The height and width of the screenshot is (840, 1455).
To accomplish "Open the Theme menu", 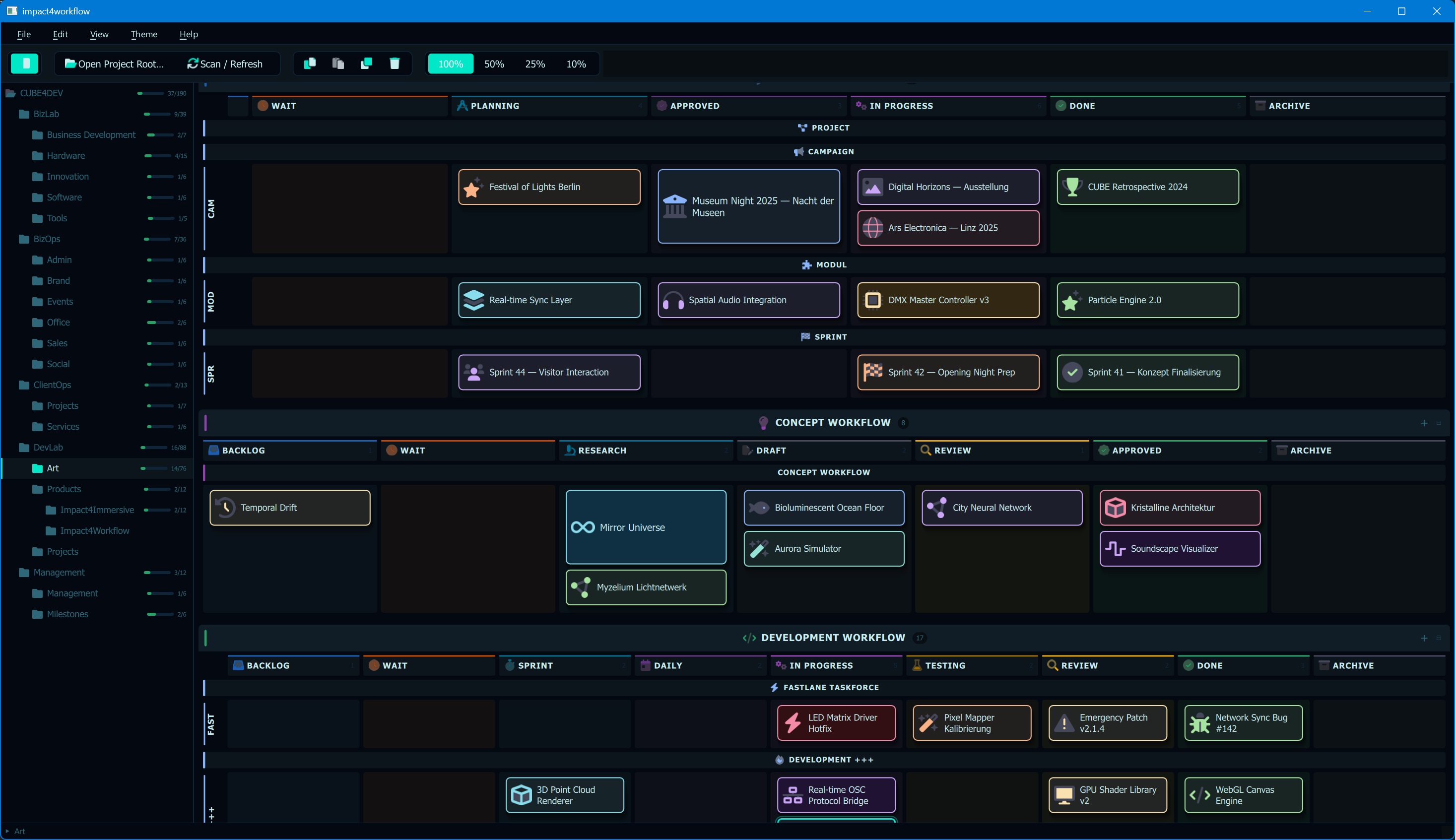I will click(143, 34).
